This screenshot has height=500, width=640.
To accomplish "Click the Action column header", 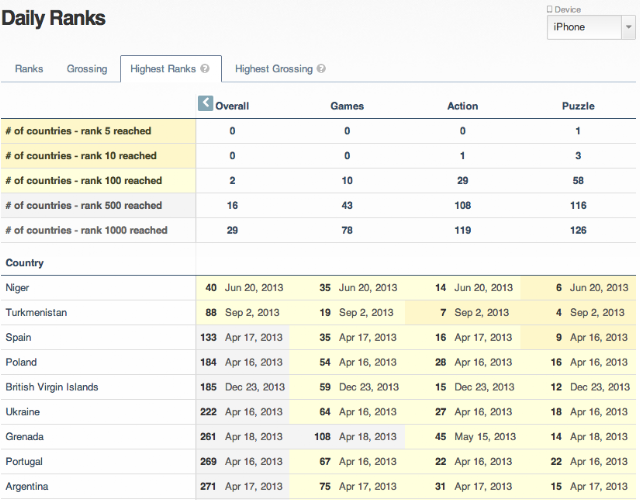I will click(x=462, y=106).
